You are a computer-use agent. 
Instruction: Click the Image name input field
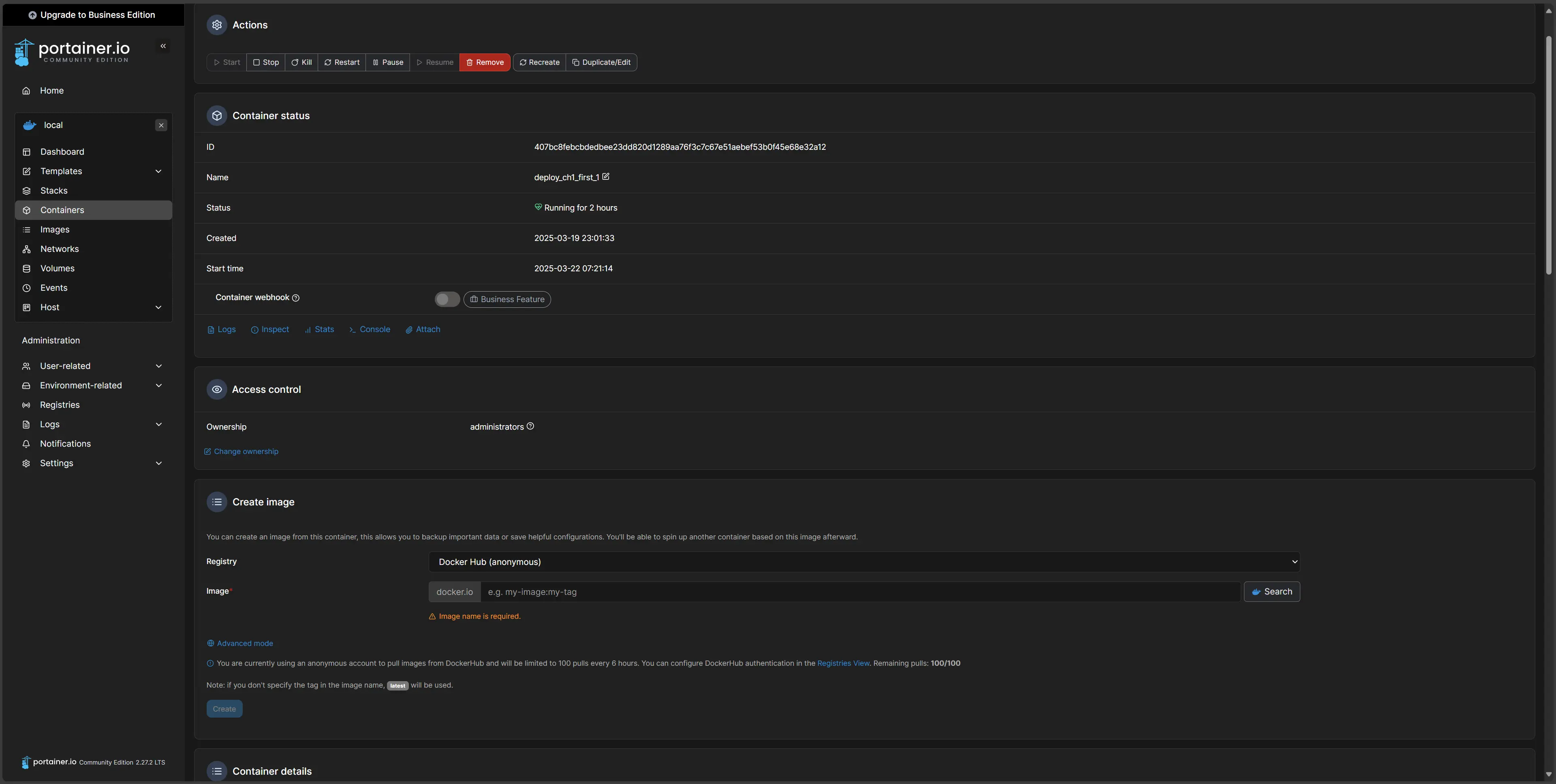860,592
